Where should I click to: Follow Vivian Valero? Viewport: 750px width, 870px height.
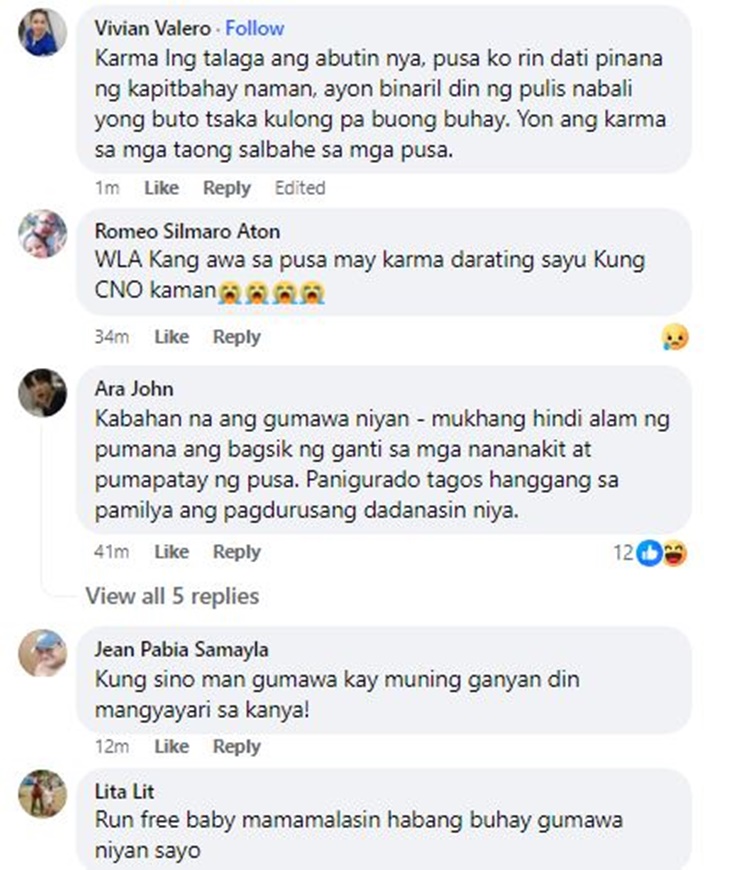point(255,28)
